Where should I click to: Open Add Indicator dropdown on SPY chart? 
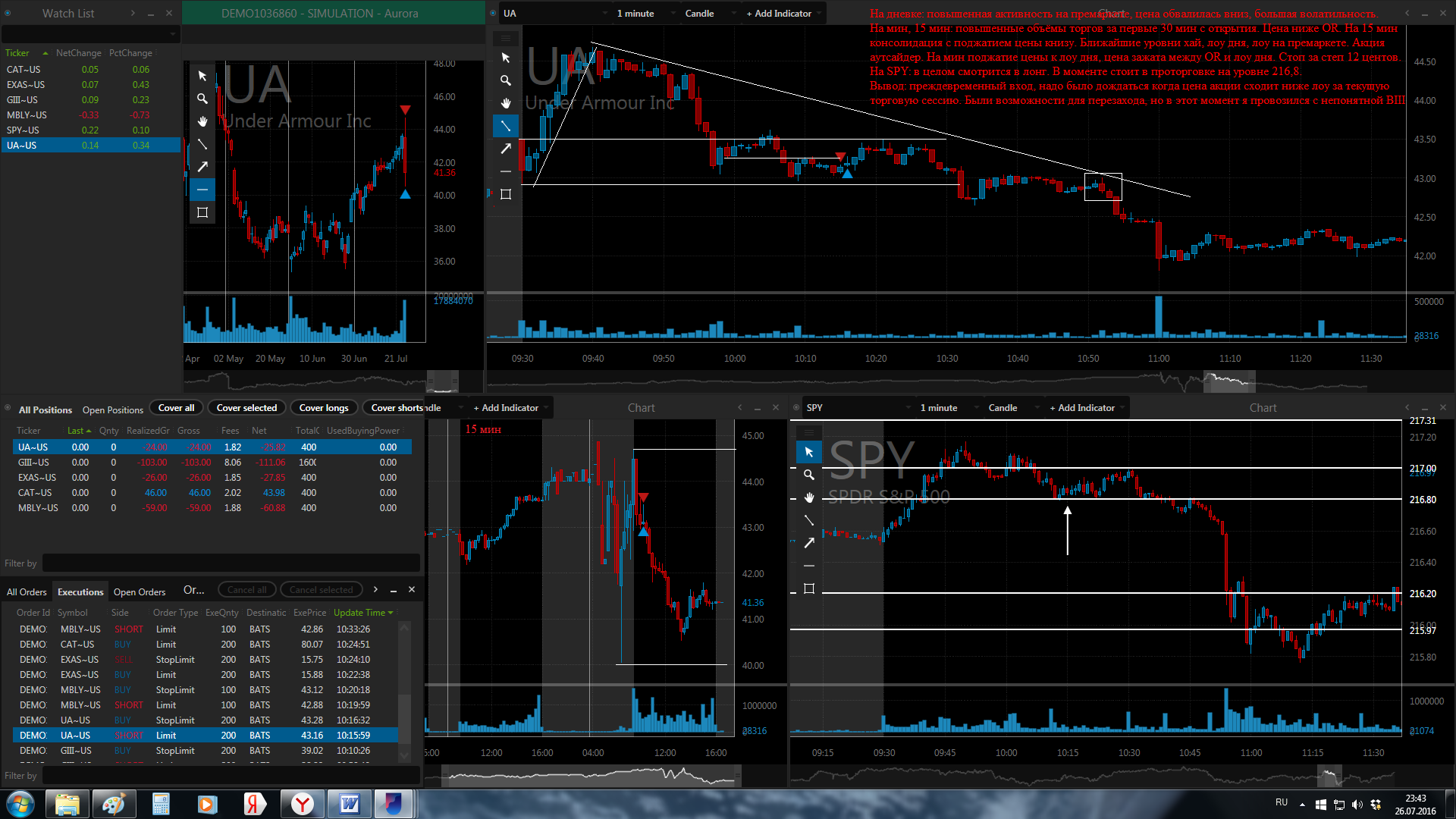(x=1087, y=408)
